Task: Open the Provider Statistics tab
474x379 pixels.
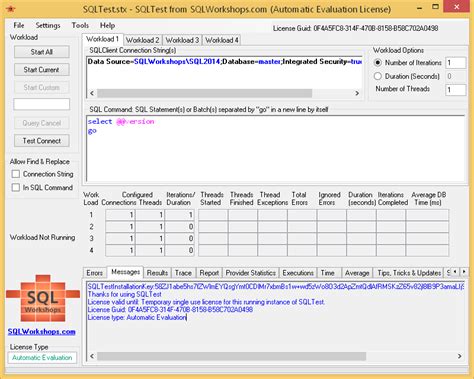Action: (251, 273)
